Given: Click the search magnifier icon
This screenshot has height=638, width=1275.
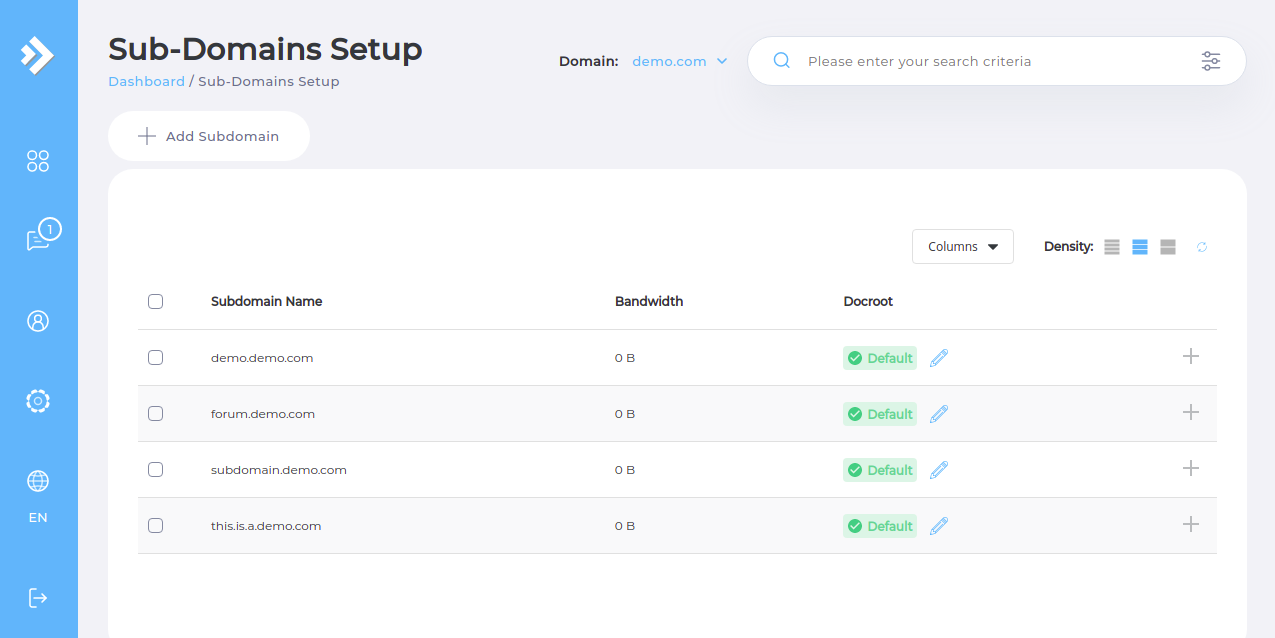Looking at the screenshot, I should pos(782,61).
